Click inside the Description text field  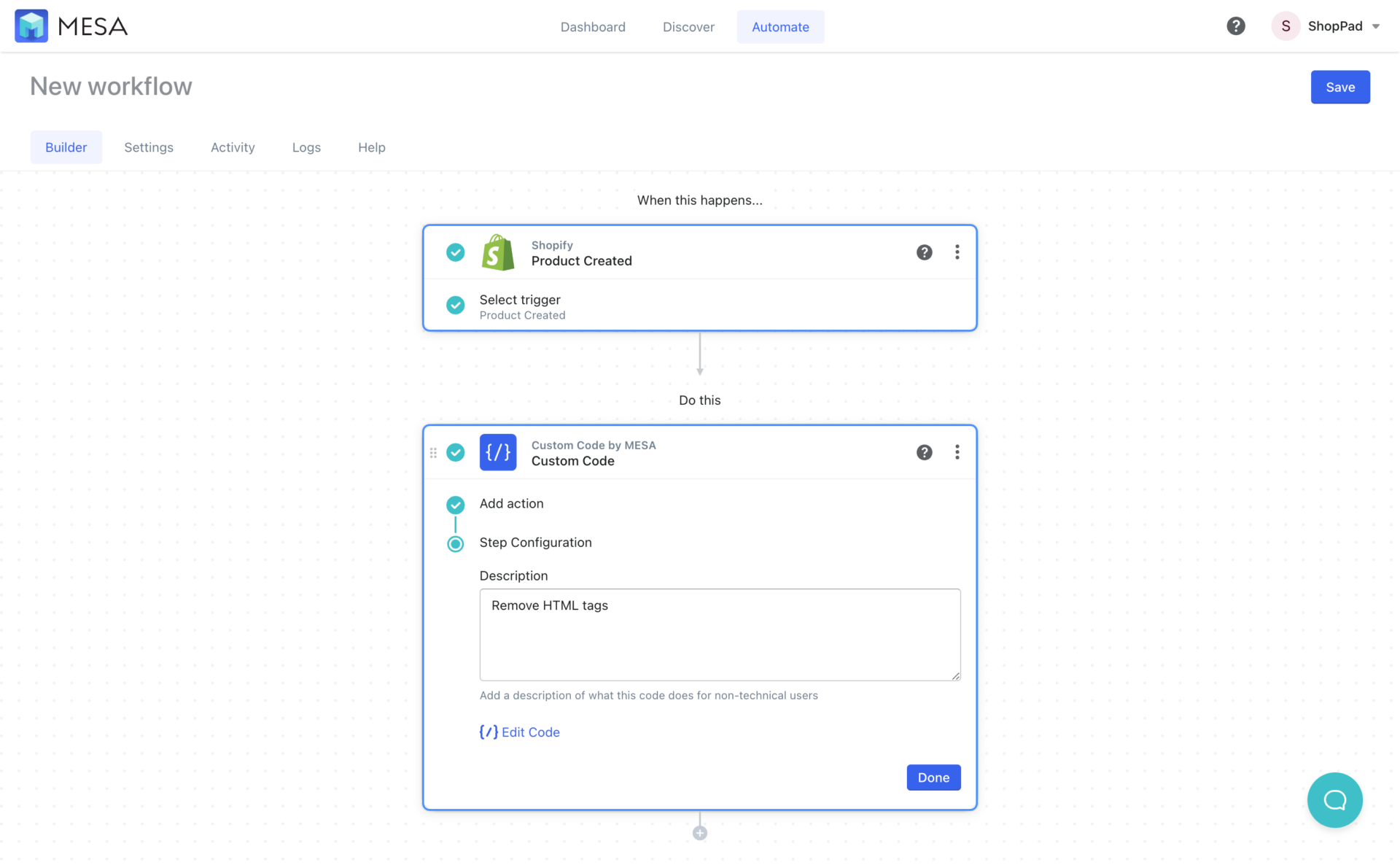click(x=720, y=635)
